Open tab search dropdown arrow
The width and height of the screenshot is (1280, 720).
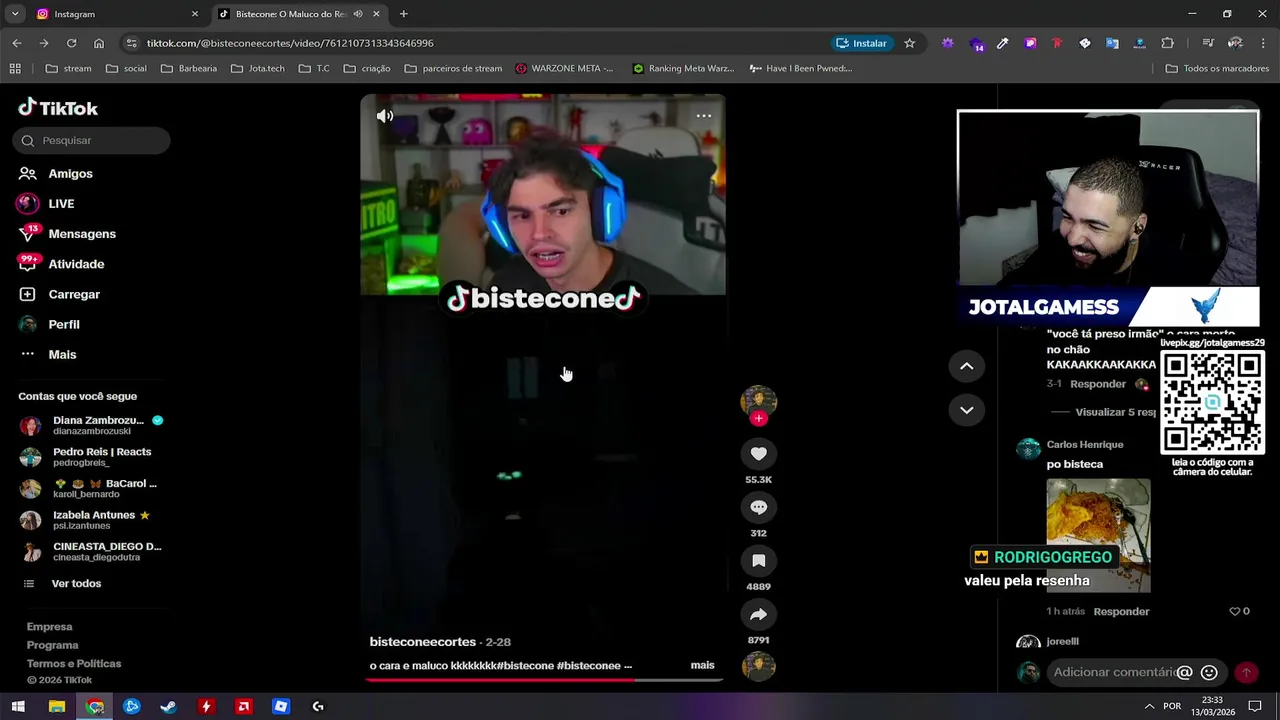pos(14,14)
